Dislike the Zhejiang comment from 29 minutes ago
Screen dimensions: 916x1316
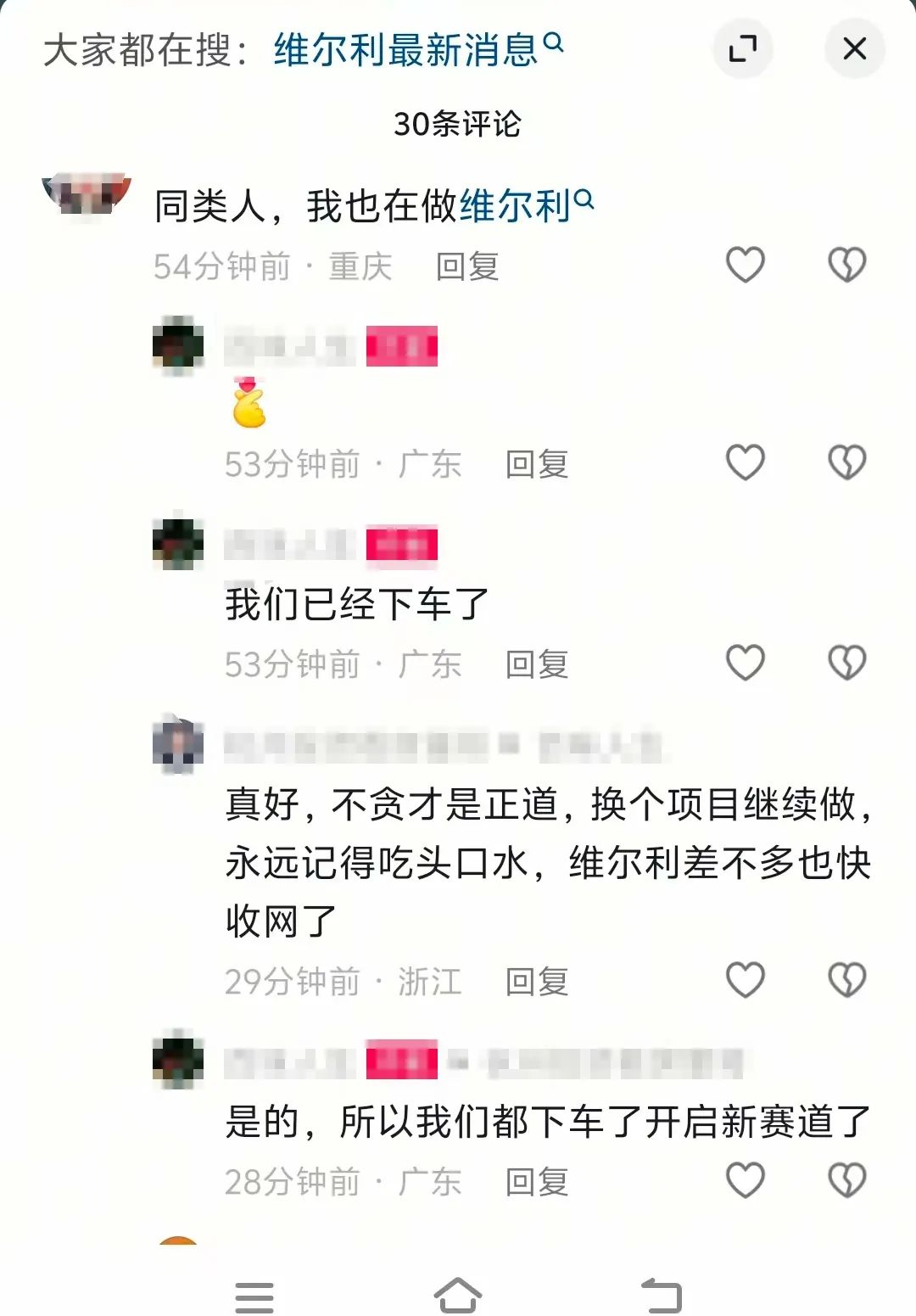tap(846, 980)
